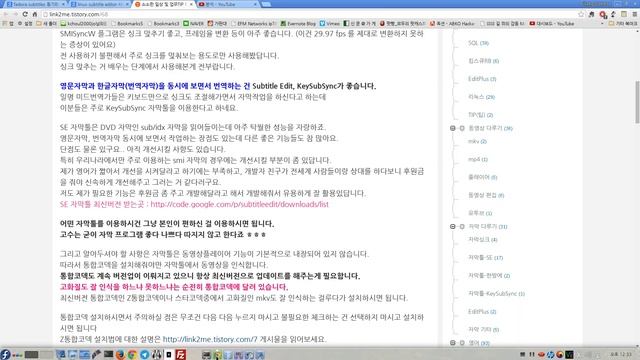Click the HP icon in system tray

tap(550, 354)
